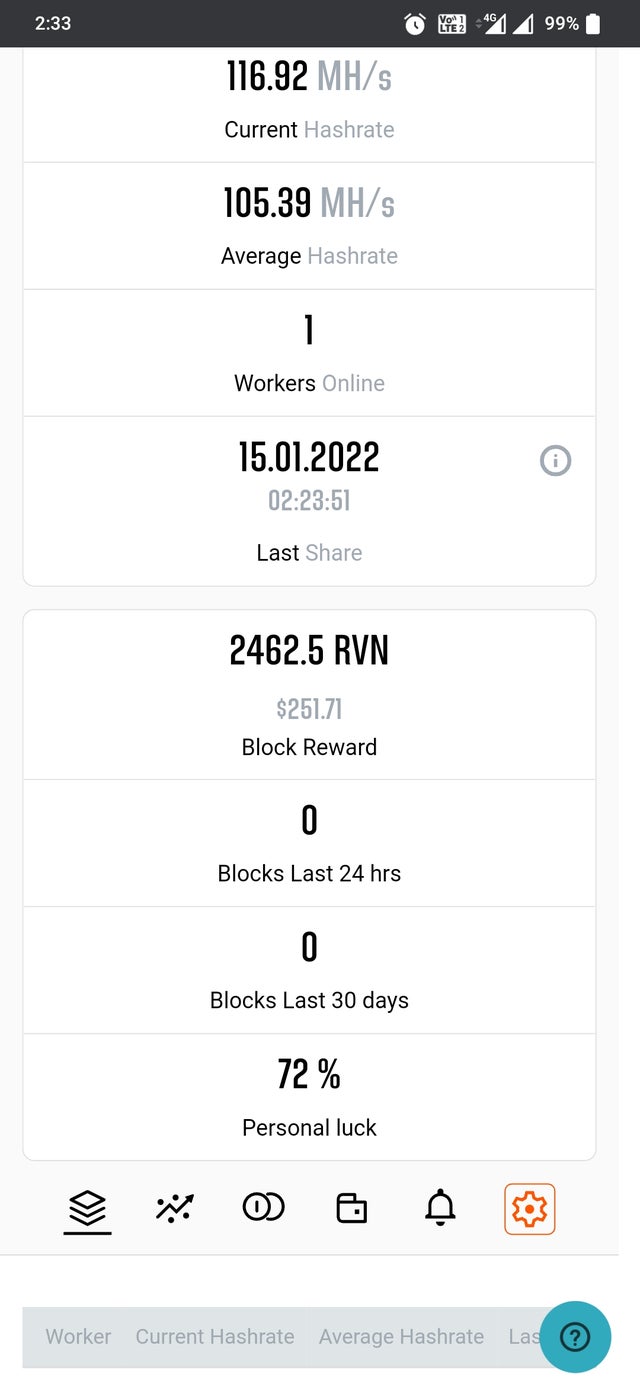This screenshot has height=1387, width=640.
Task: Open the teal help question button
Action: 575,1337
